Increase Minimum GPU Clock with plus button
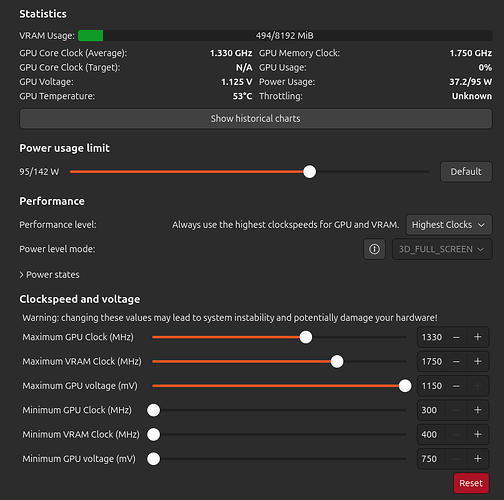Screen dimensions: 504x500 478,410
